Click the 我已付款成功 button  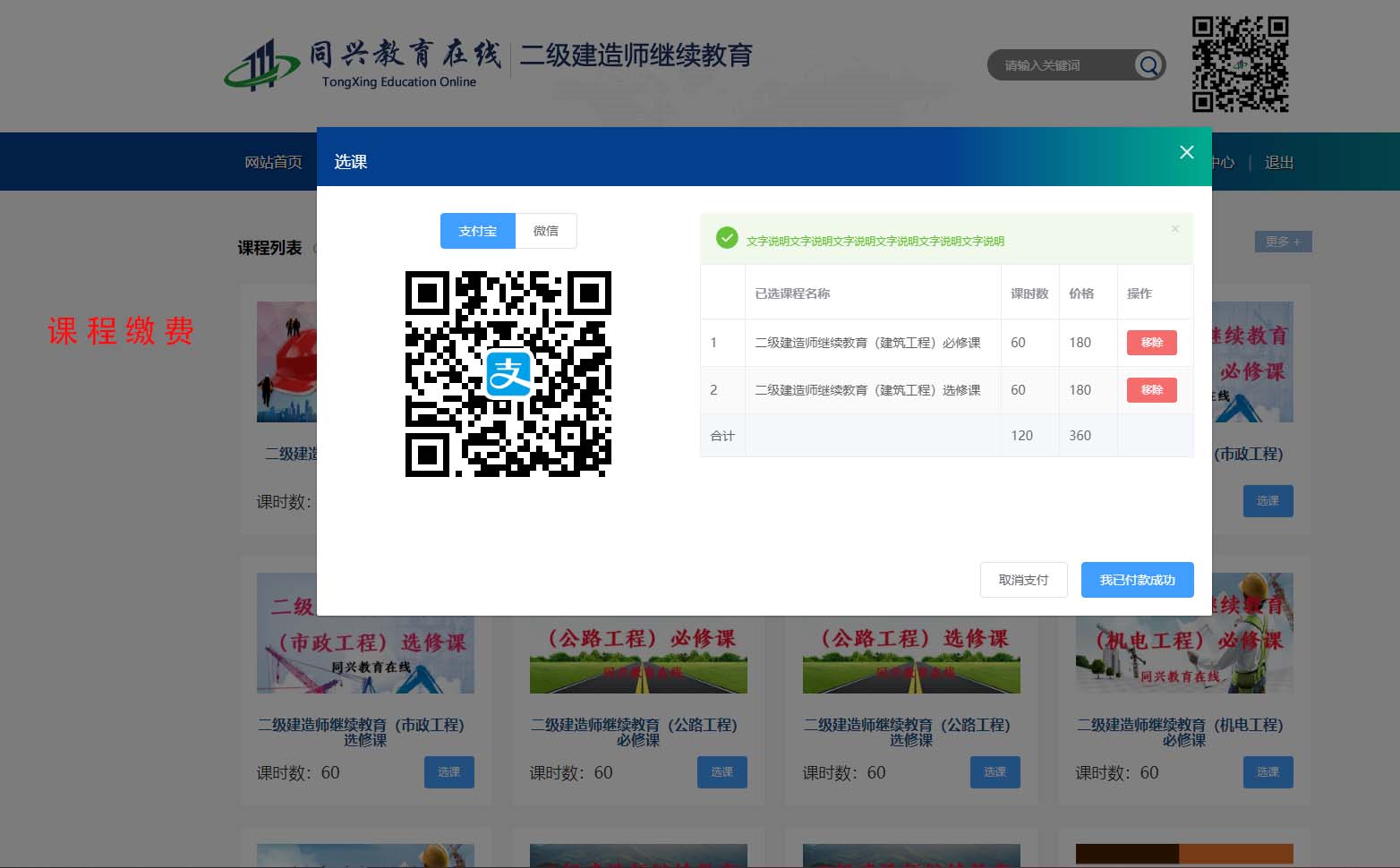click(1138, 580)
